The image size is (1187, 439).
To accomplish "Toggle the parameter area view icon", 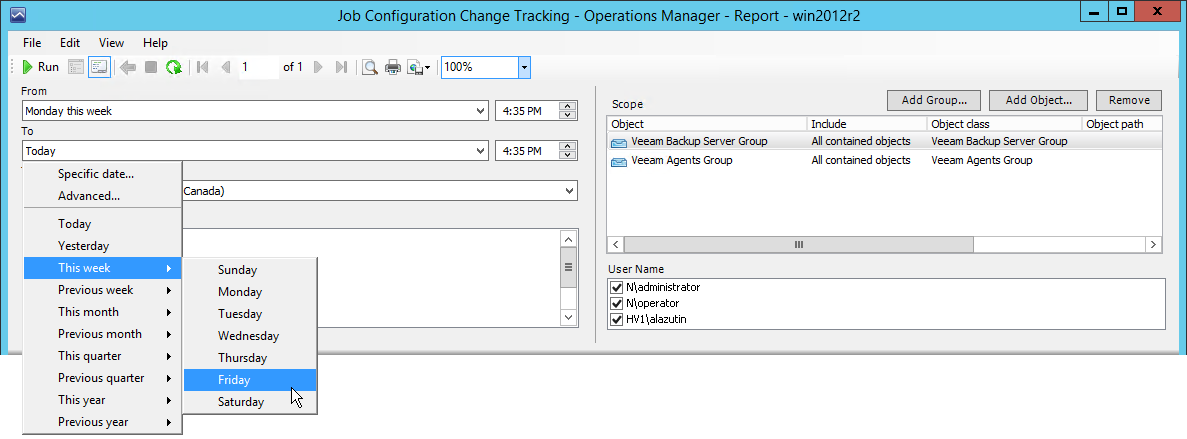I will point(99,67).
